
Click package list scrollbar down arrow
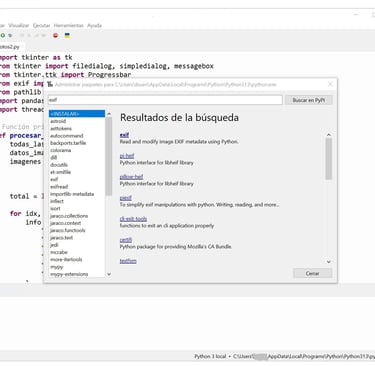click(109, 274)
